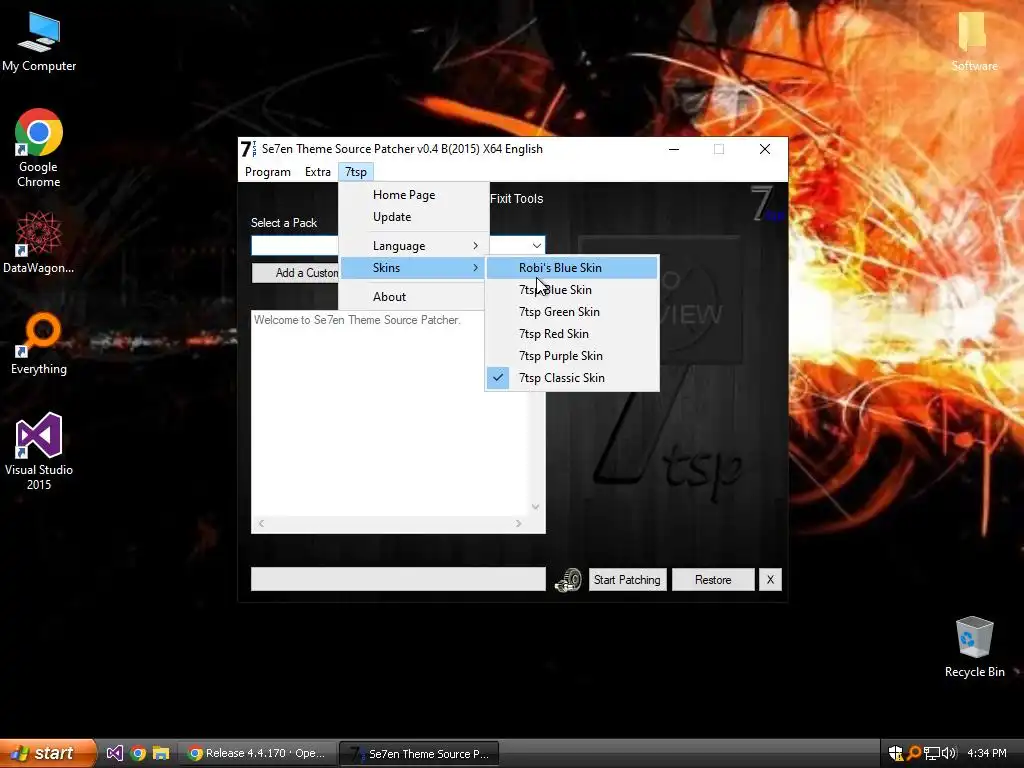Launch Chrome from the quick launch bar
Image resolution: width=1024 pixels, height=768 pixels.
(x=138, y=753)
